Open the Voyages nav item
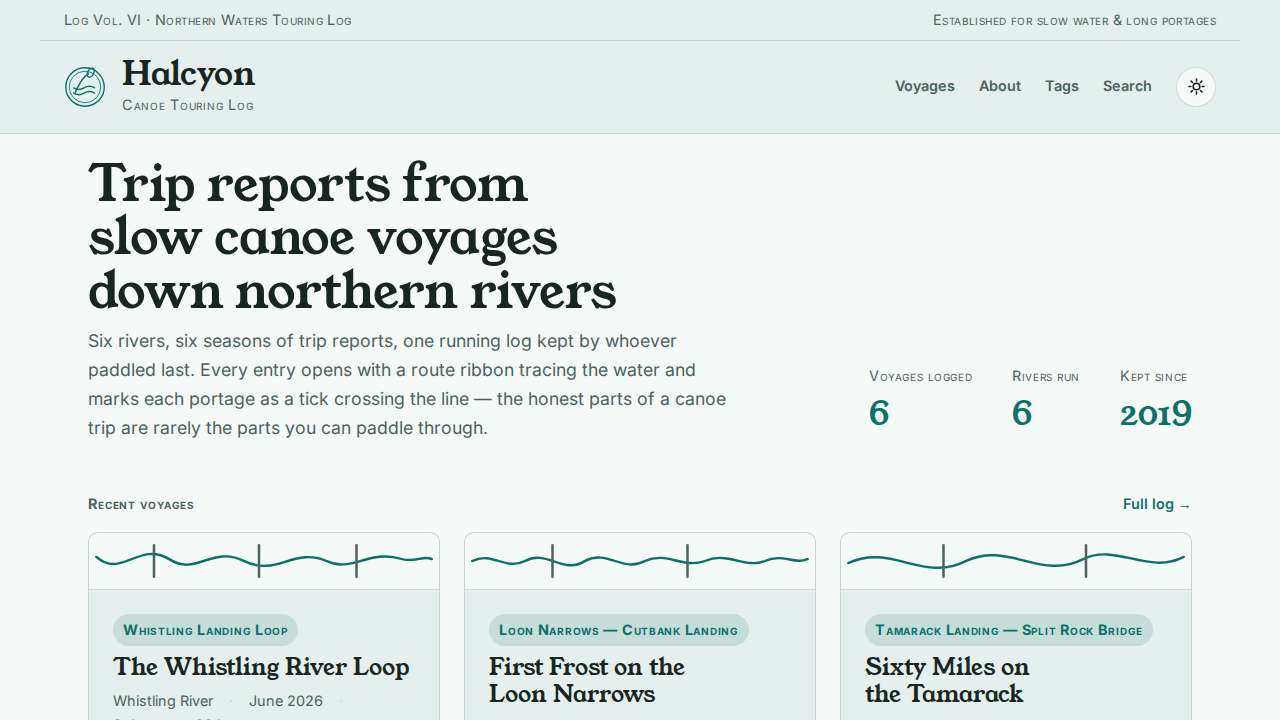Image resolution: width=1280 pixels, height=720 pixels. point(925,86)
